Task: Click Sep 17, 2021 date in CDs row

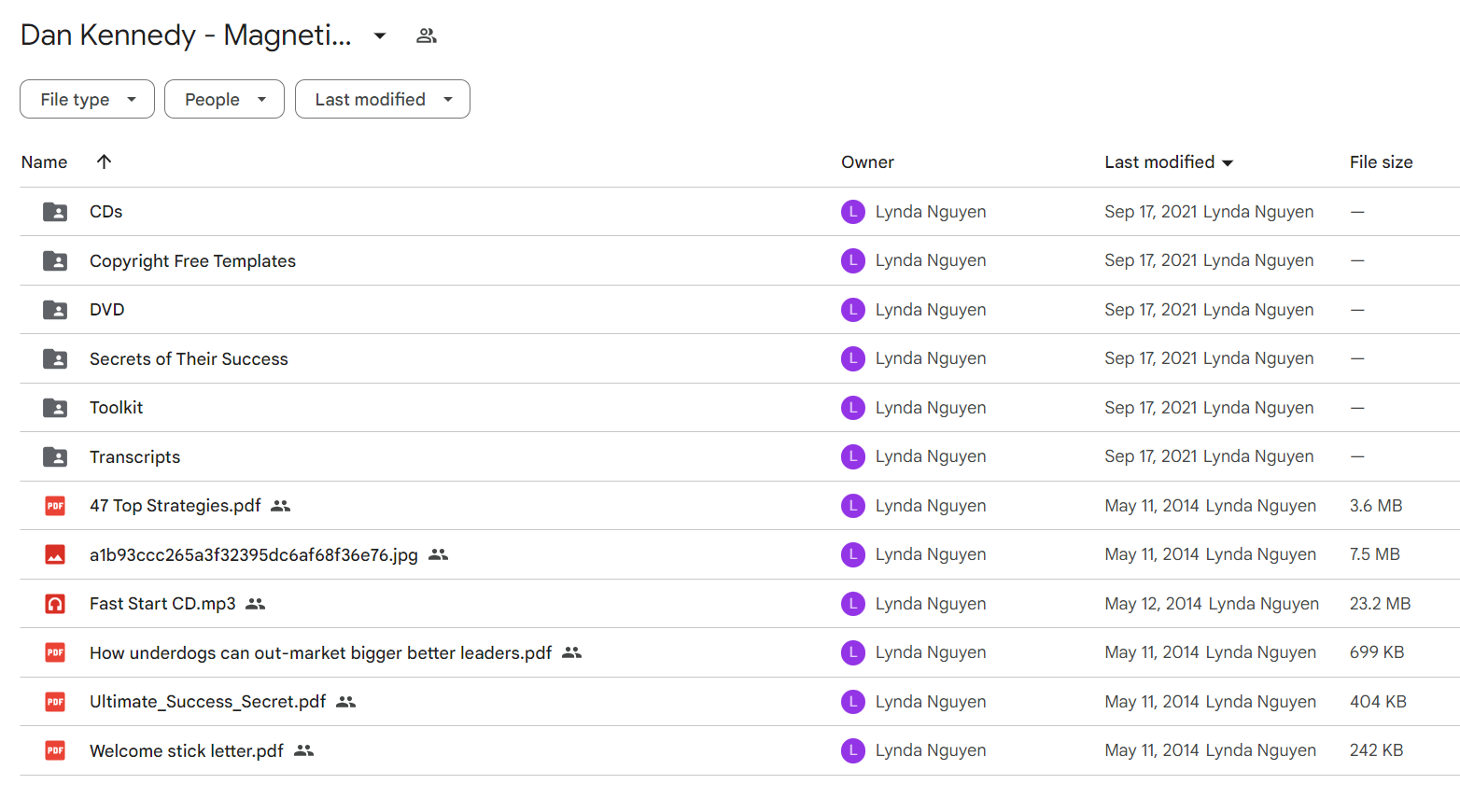Action: tap(1151, 212)
